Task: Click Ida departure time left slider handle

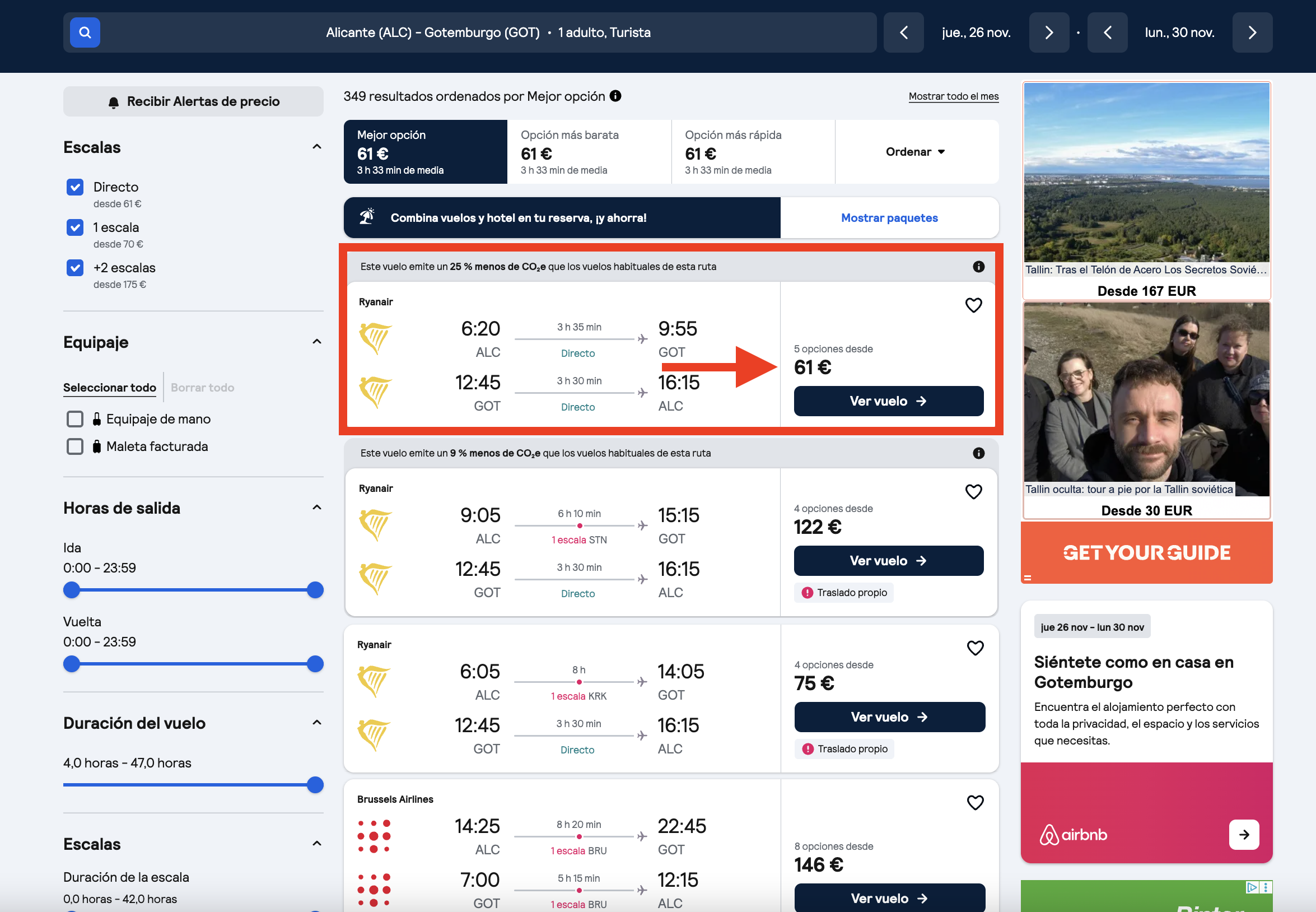Action: click(x=71, y=590)
